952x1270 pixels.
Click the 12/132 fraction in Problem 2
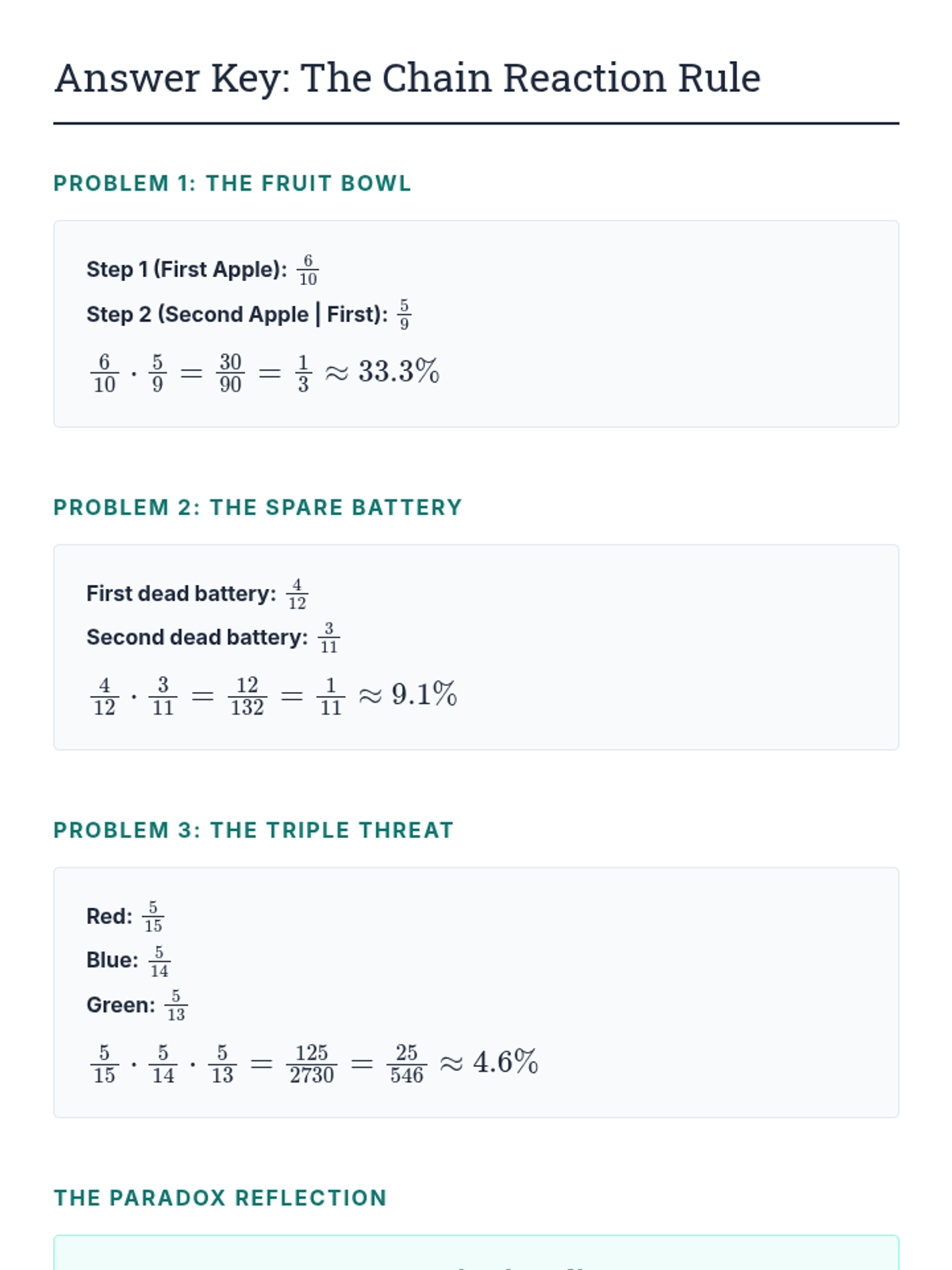pos(247,696)
